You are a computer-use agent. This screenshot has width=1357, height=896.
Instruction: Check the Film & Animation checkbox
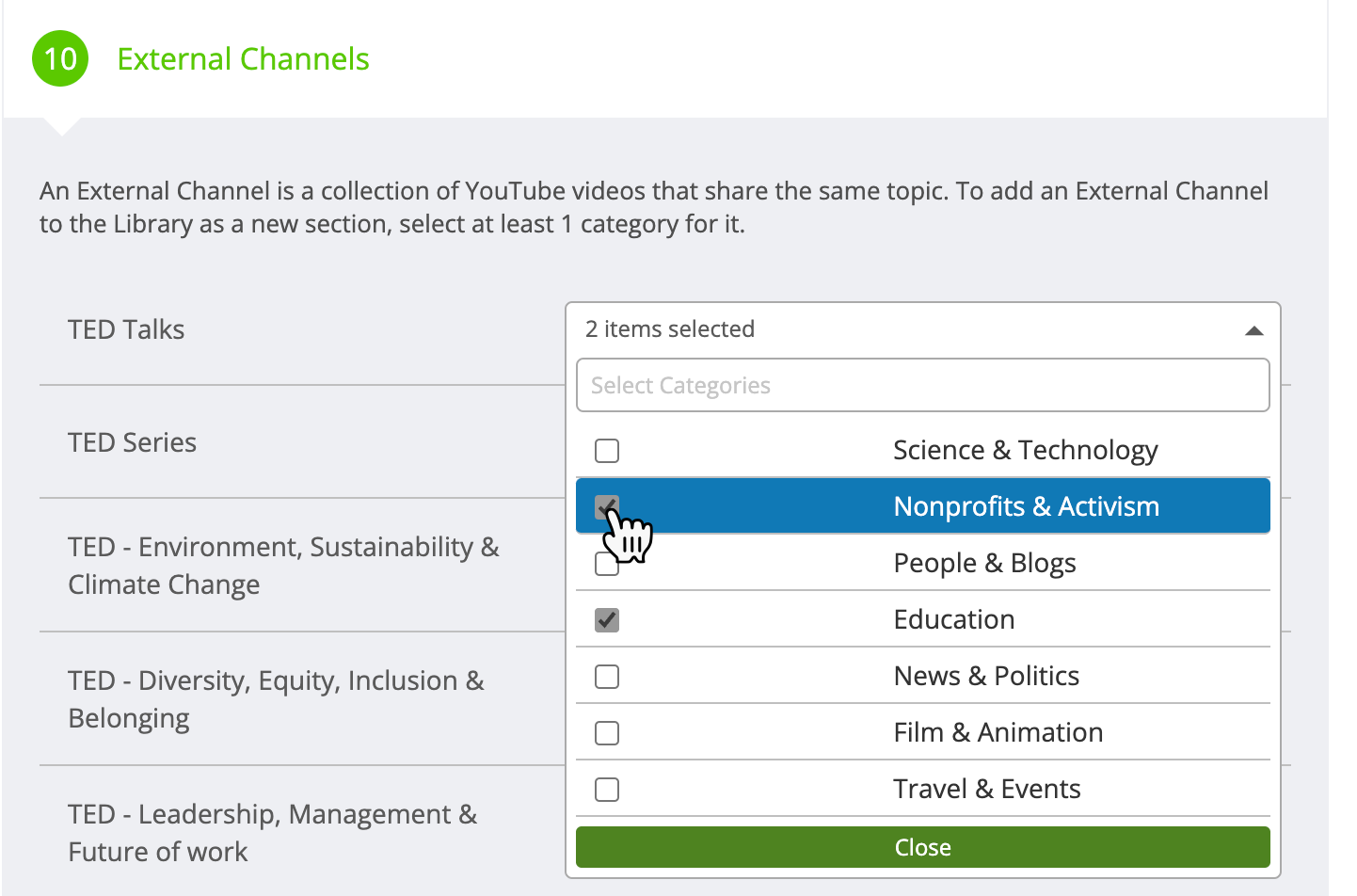coord(607,733)
